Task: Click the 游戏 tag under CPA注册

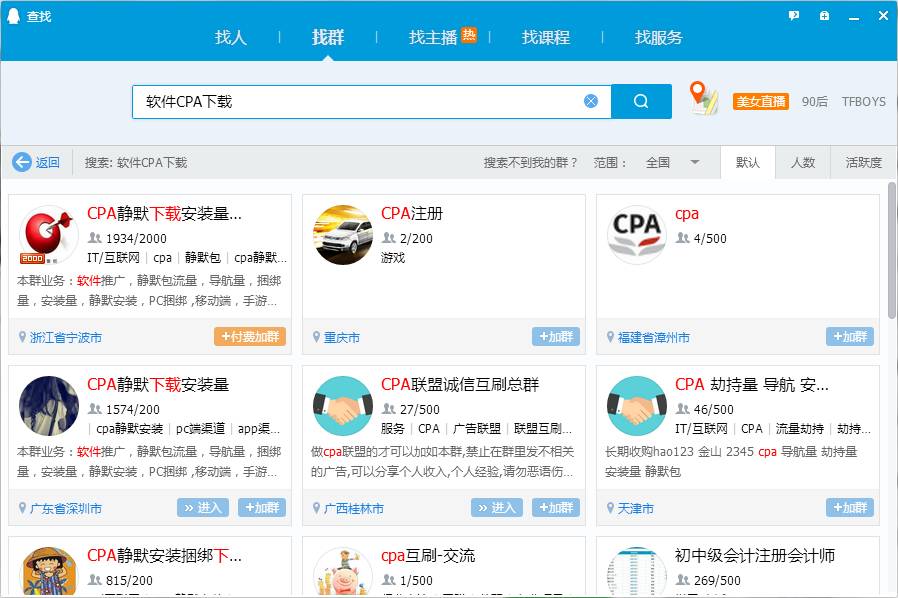Action: tap(393, 258)
